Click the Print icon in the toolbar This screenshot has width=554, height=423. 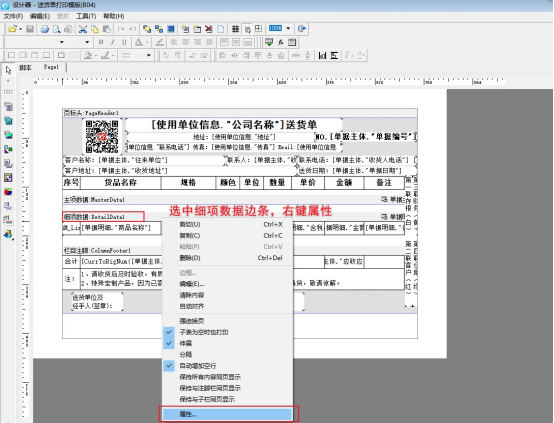(44, 29)
